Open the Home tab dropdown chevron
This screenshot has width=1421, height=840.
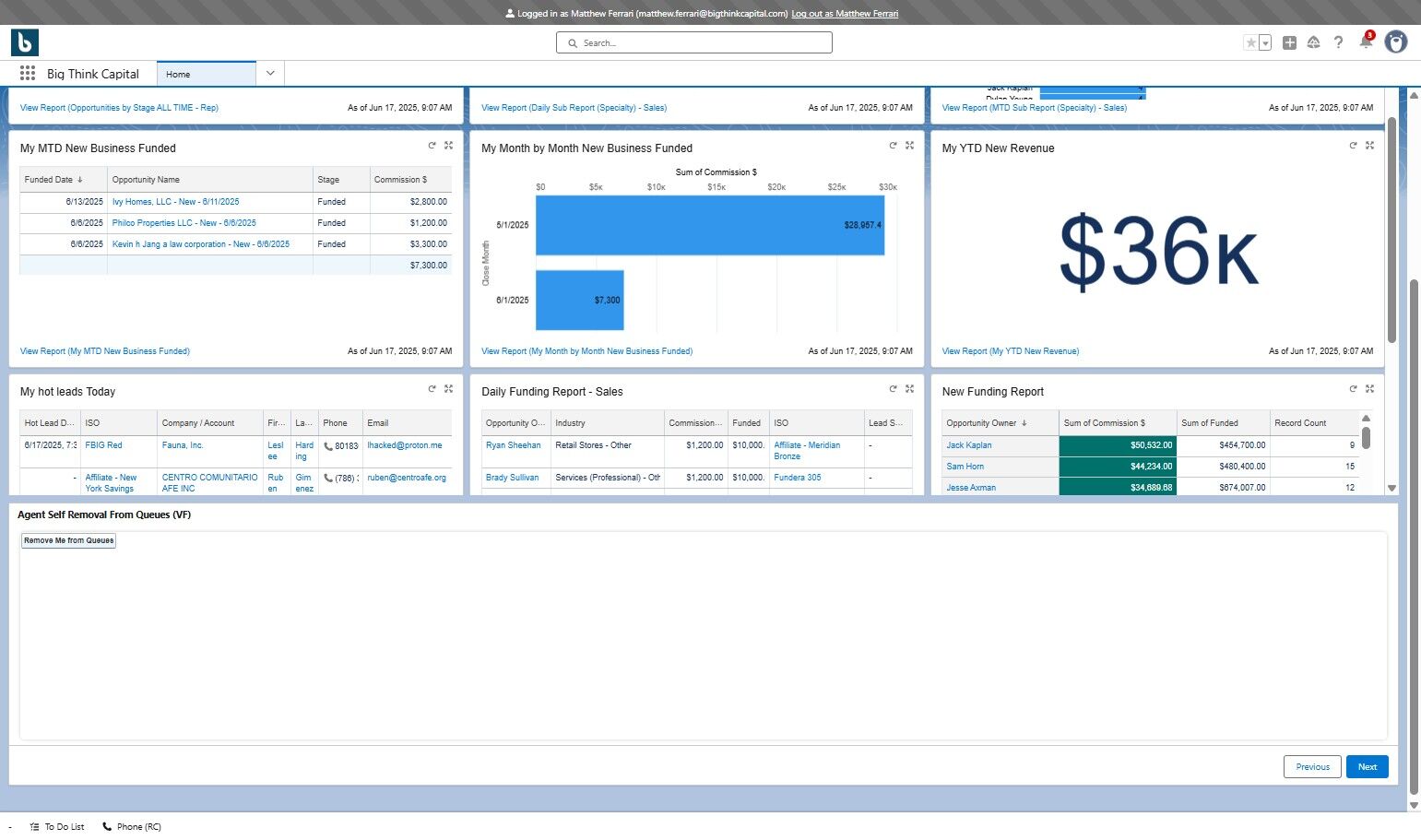pos(270,74)
